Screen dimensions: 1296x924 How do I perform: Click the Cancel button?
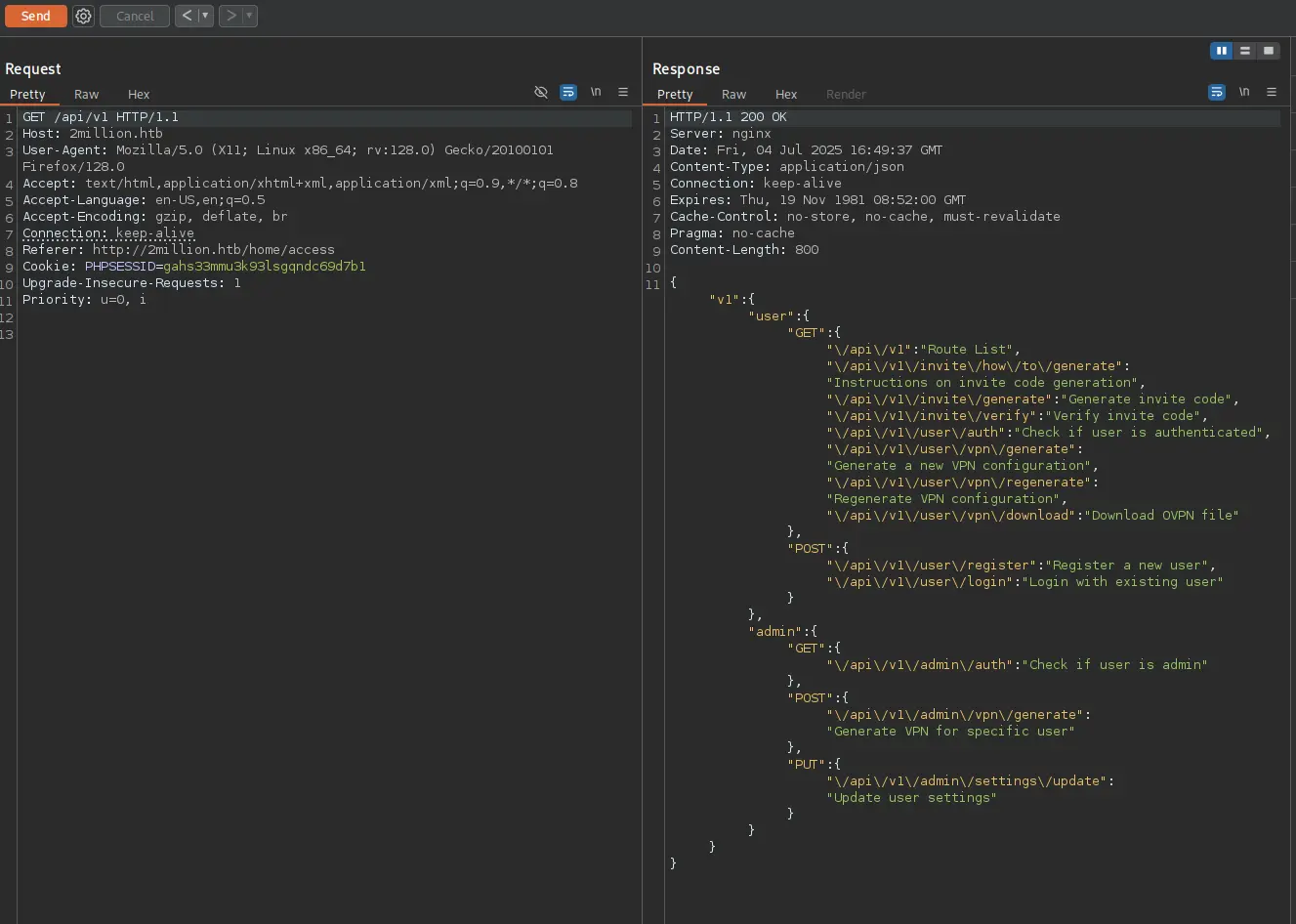[x=135, y=16]
